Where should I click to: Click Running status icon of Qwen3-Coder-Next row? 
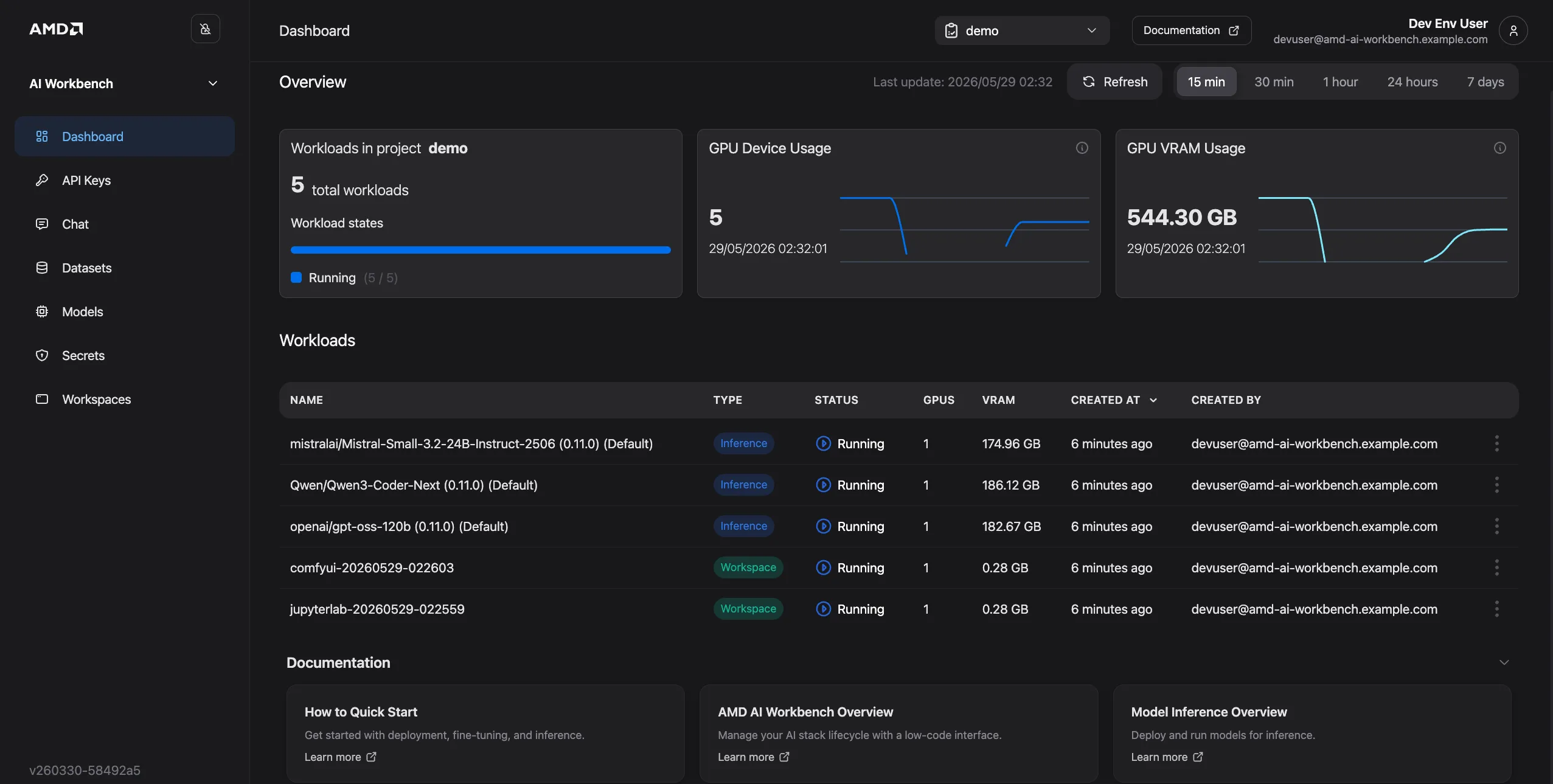pyautogui.click(x=823, y=485)
